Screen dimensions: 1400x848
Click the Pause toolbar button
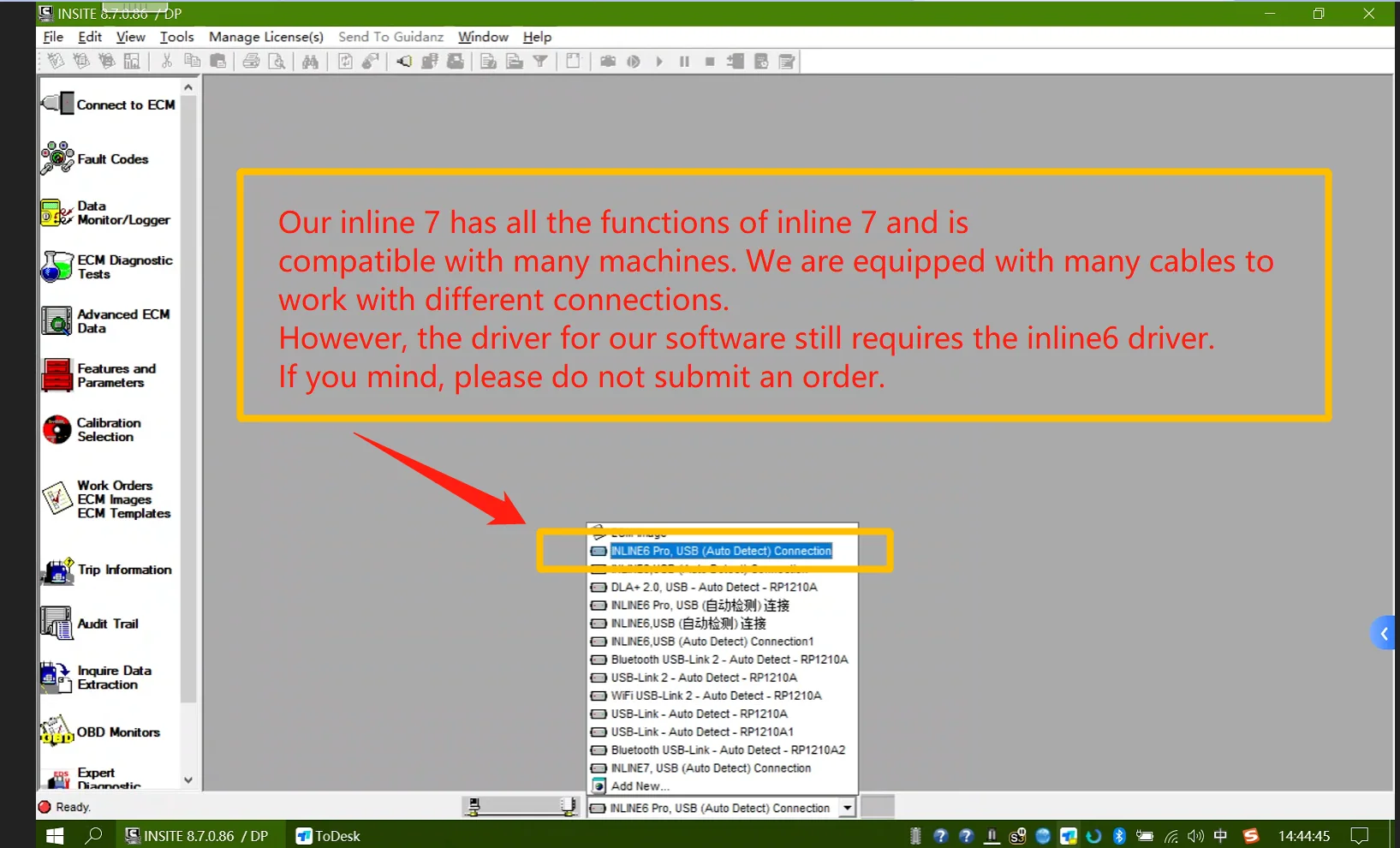point(684,61)
